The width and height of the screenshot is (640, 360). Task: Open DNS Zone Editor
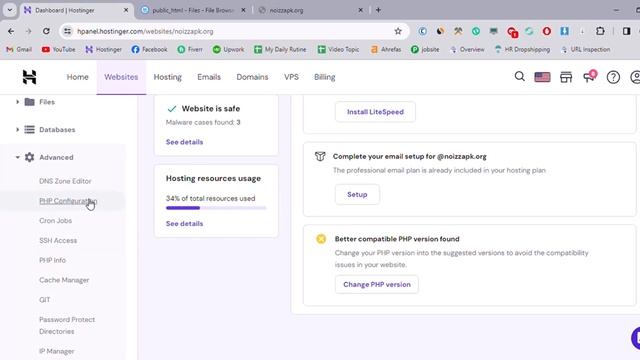click(65, 181)
